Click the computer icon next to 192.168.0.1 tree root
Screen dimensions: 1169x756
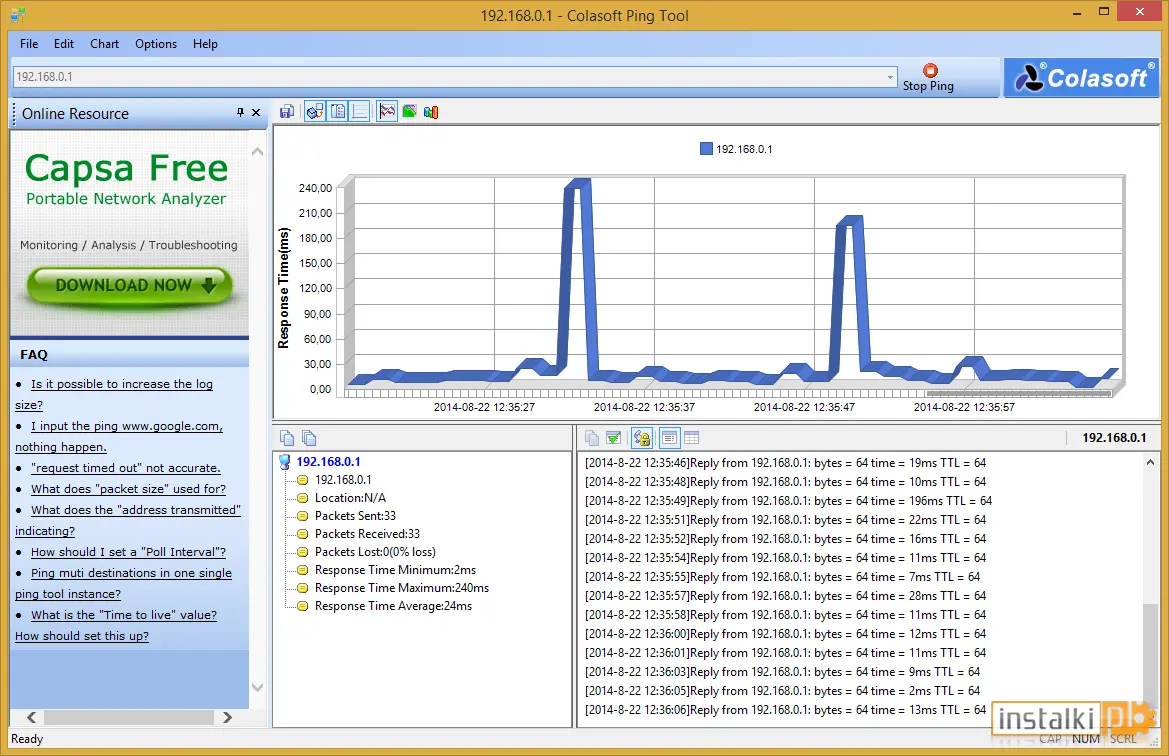click(x=285, y=462)
